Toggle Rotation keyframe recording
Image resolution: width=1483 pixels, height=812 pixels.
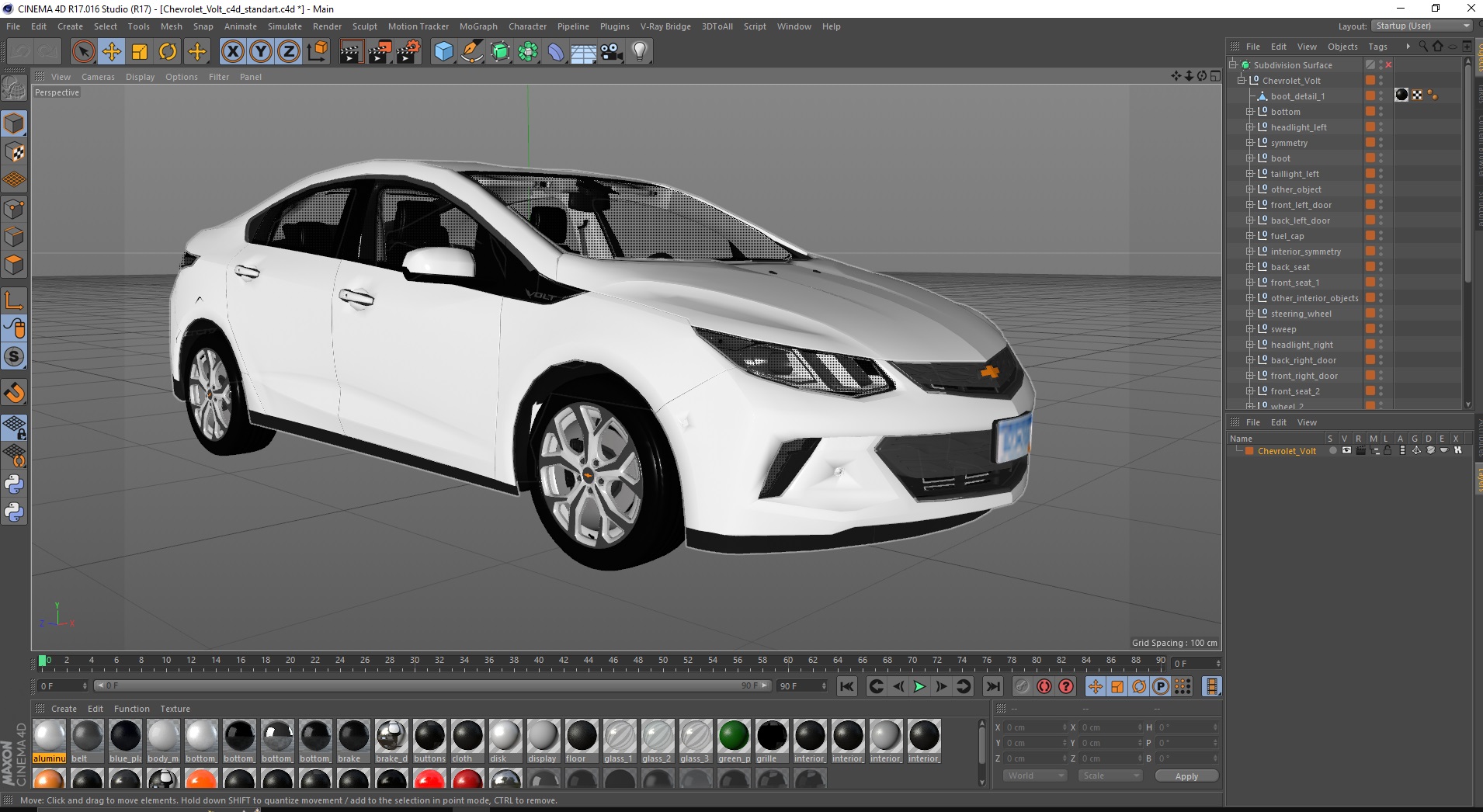pyautogui.click(x=1139, y=686)
